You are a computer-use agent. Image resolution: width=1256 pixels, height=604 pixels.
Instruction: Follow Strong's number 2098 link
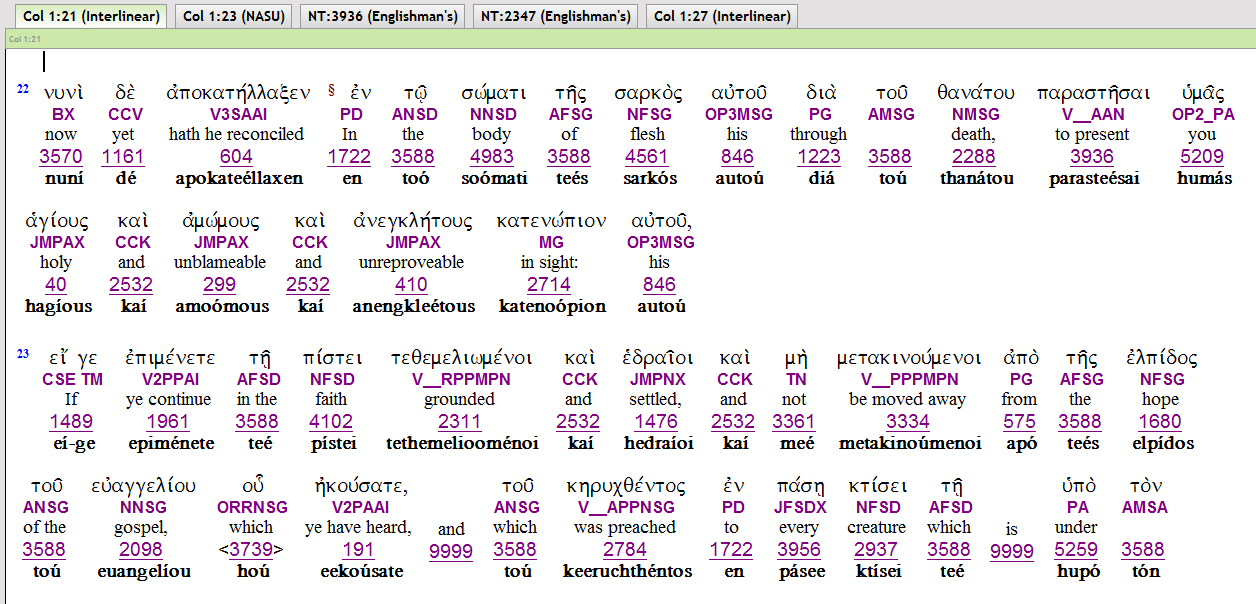pyautogui.click(x=140, y=550)
